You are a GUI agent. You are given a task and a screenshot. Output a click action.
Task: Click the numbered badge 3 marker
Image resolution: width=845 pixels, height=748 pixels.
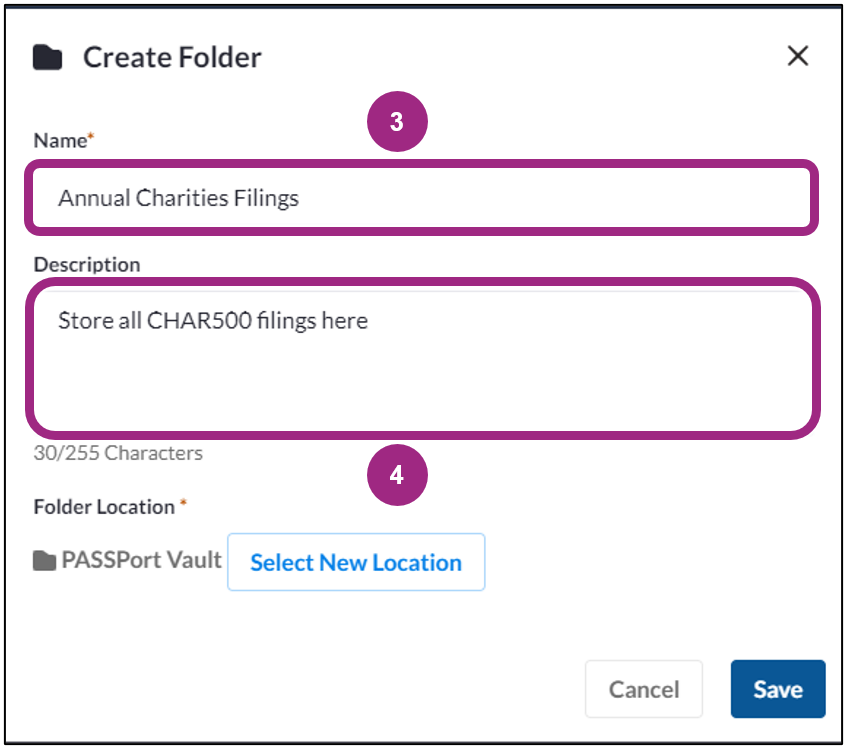tap(397, 120)
